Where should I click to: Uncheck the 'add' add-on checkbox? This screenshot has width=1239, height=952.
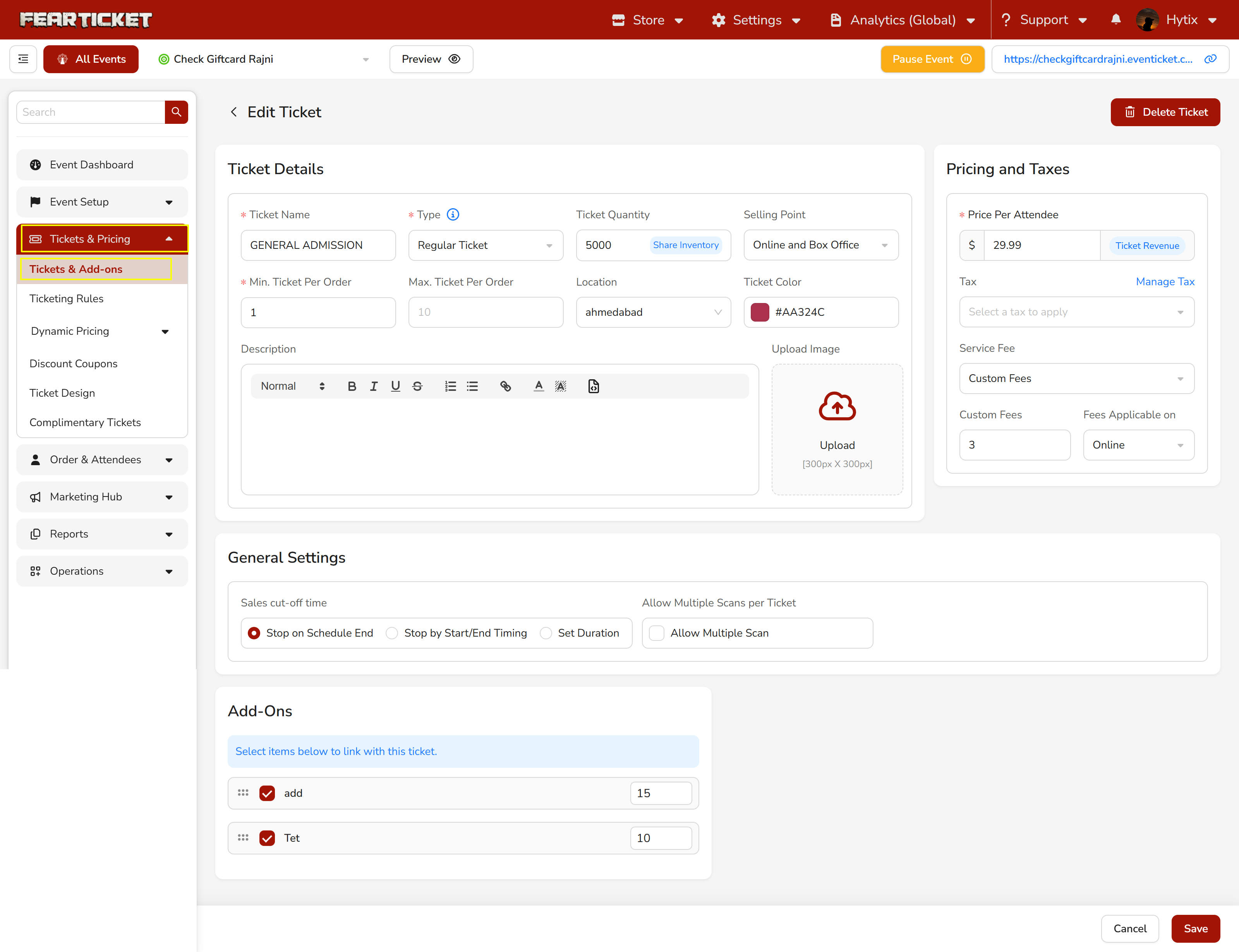(x=267, y=793)
